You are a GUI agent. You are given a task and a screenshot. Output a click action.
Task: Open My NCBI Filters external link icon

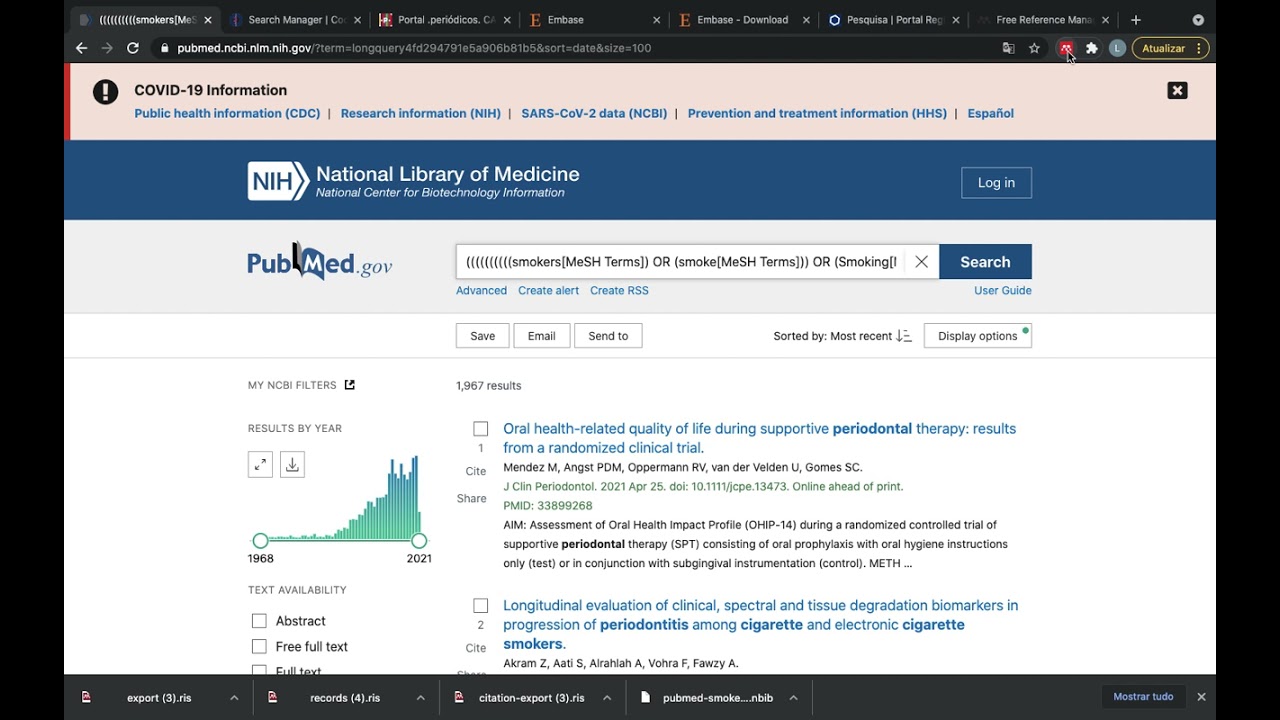[350, 385]
